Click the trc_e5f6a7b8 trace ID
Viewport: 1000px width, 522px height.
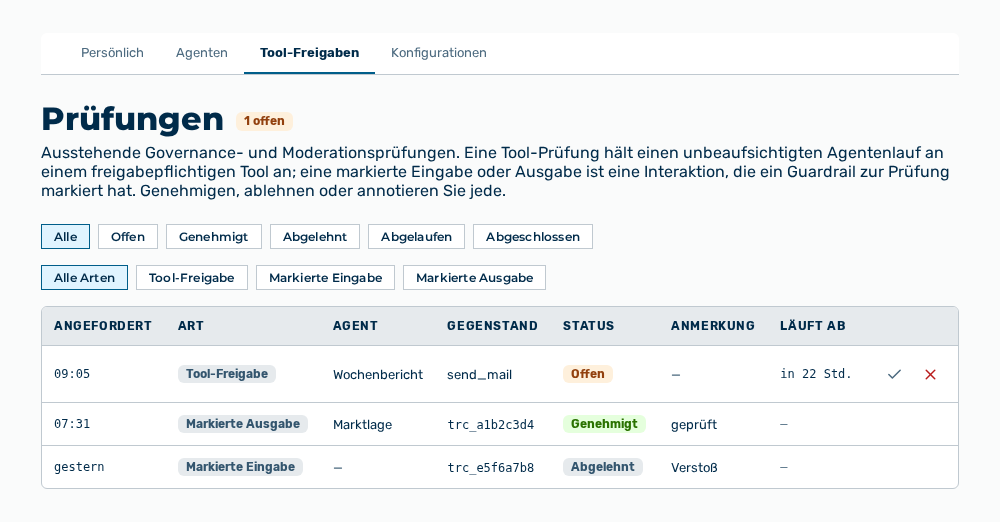tap(490, 468)
